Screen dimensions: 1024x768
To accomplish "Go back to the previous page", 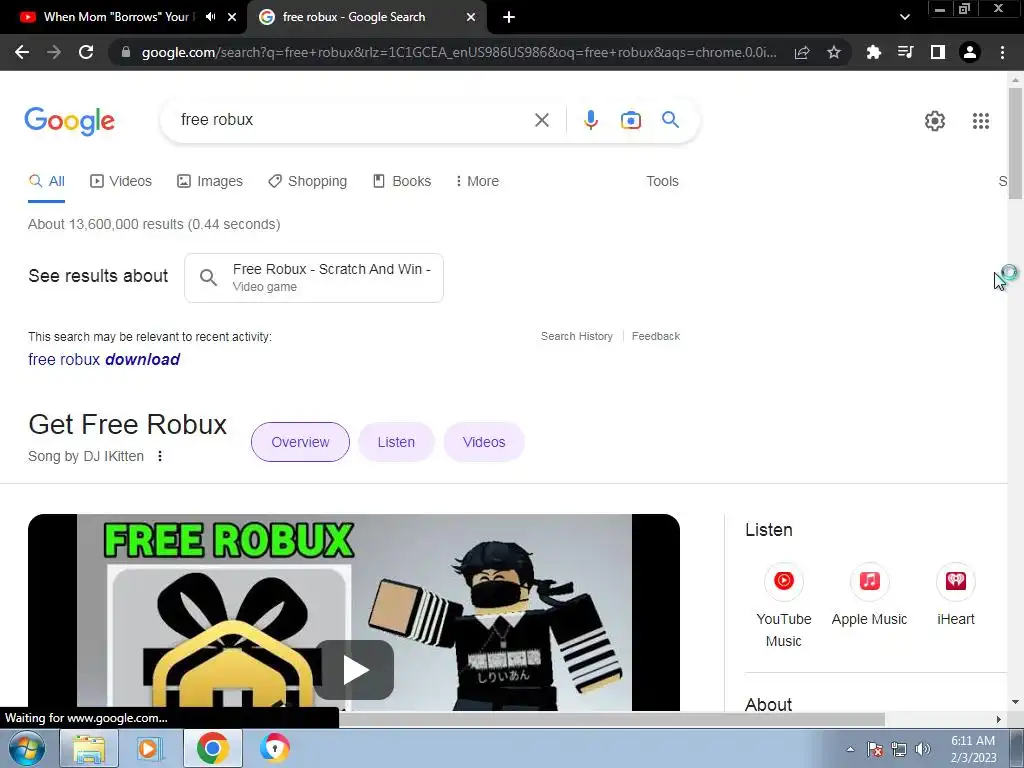I will [22, 52].
